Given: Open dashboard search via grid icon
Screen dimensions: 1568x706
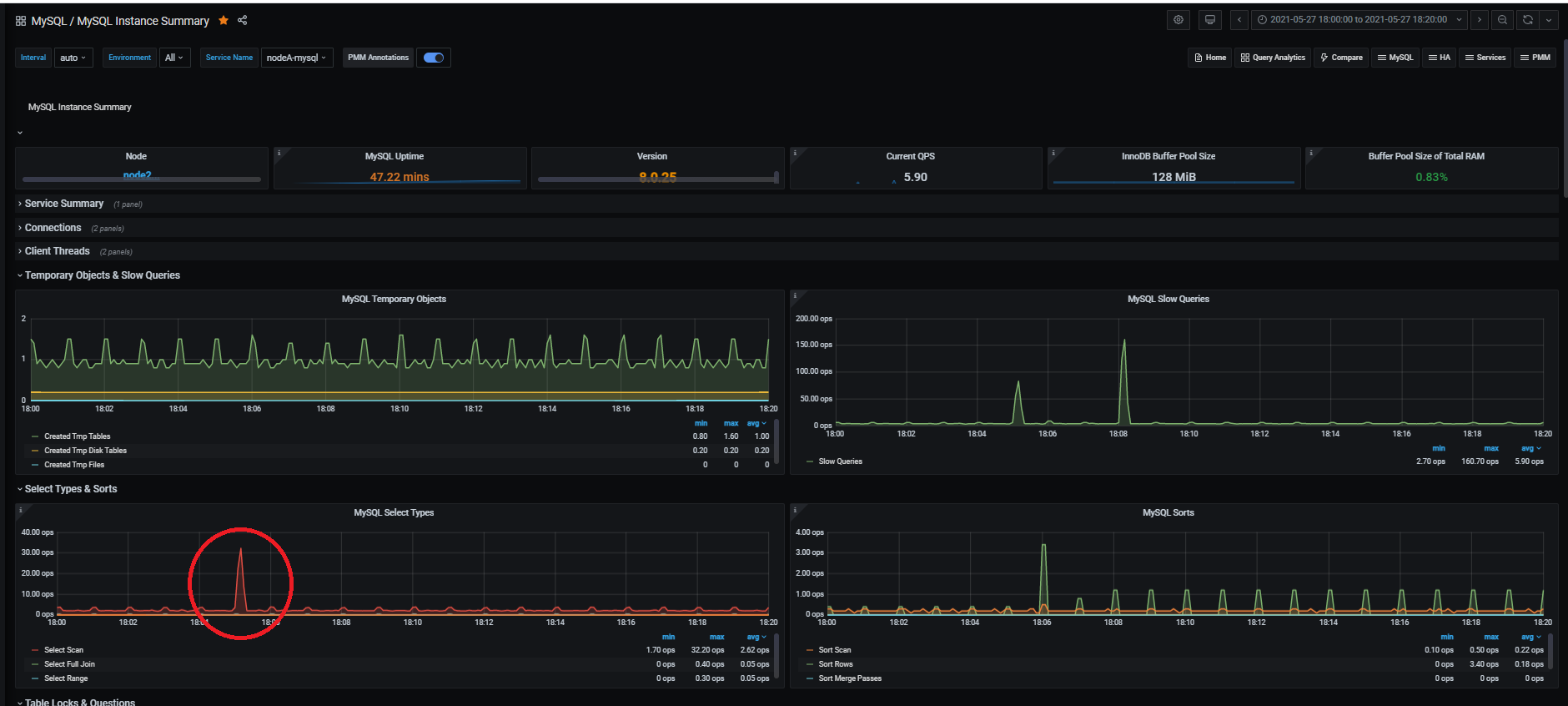Looking at the screenshot, I should 21,21.
